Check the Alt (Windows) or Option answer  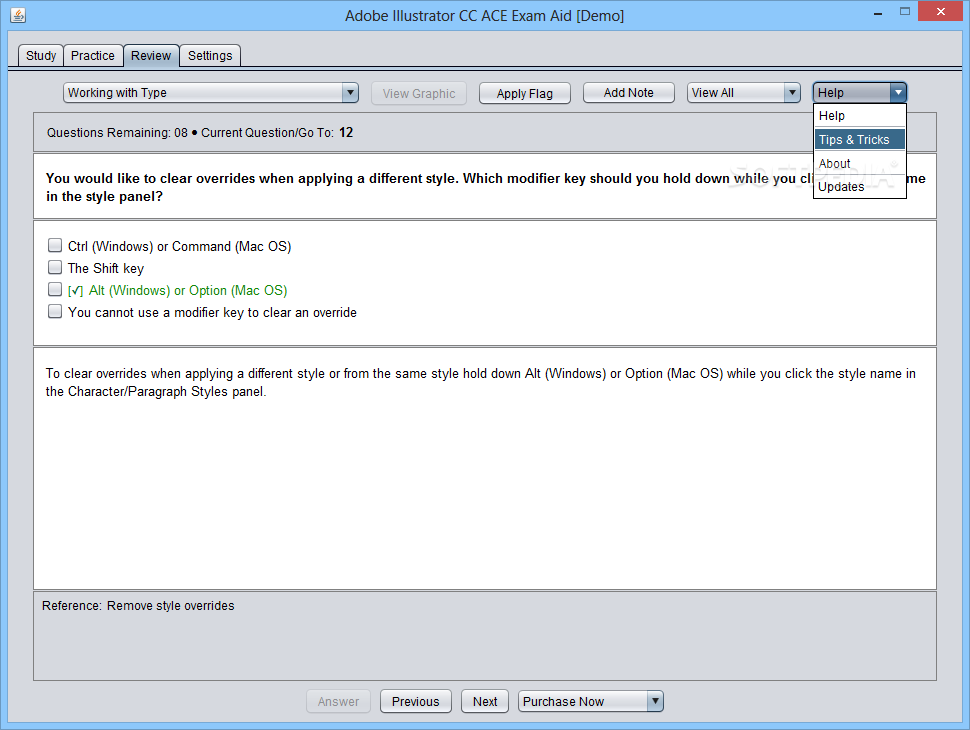(x=55, y=290)
